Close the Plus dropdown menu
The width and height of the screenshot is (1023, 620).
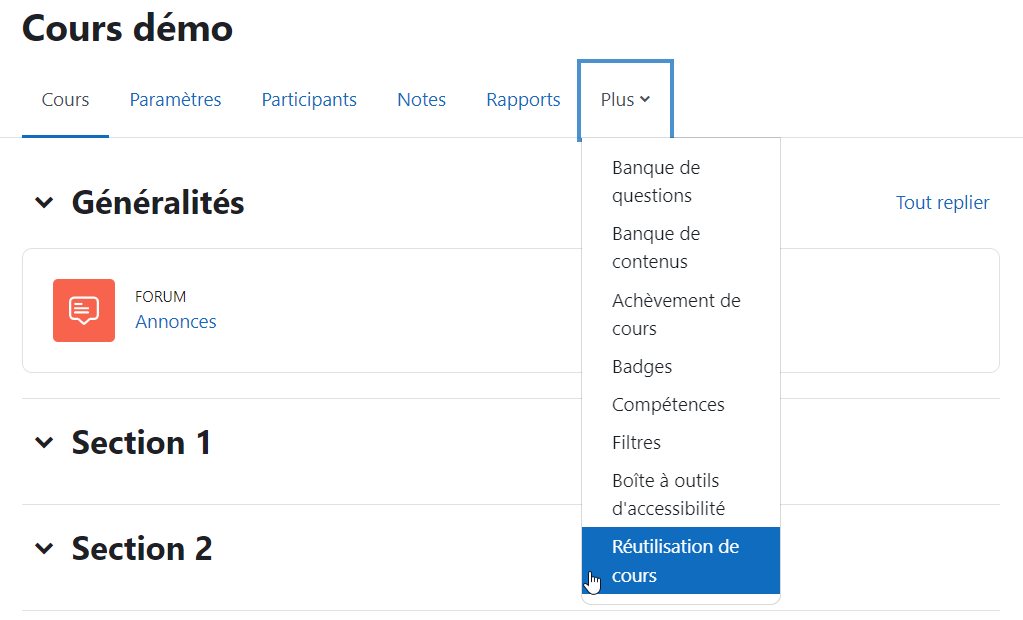(x=625, y=100)
